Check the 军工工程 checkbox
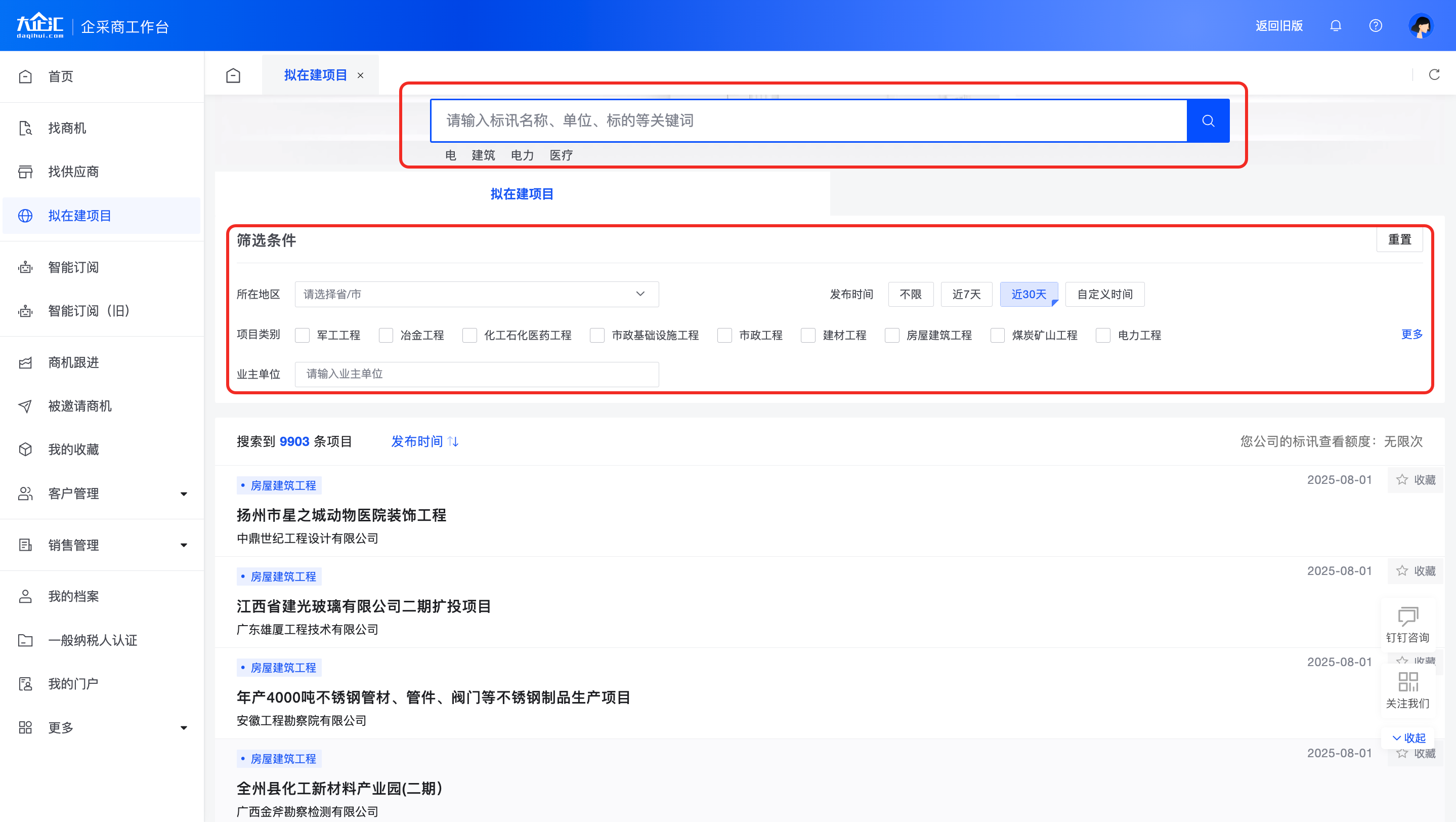This screenshot has height=822, width=1456. (x=303, y=335)
